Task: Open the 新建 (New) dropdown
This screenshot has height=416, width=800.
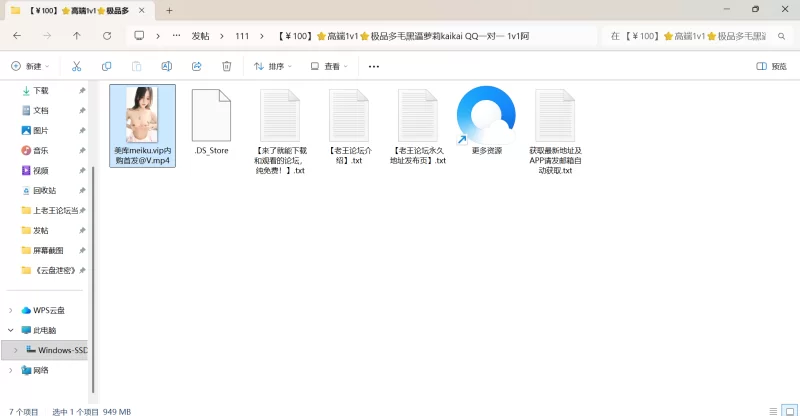Action: (x=31, y=66)
